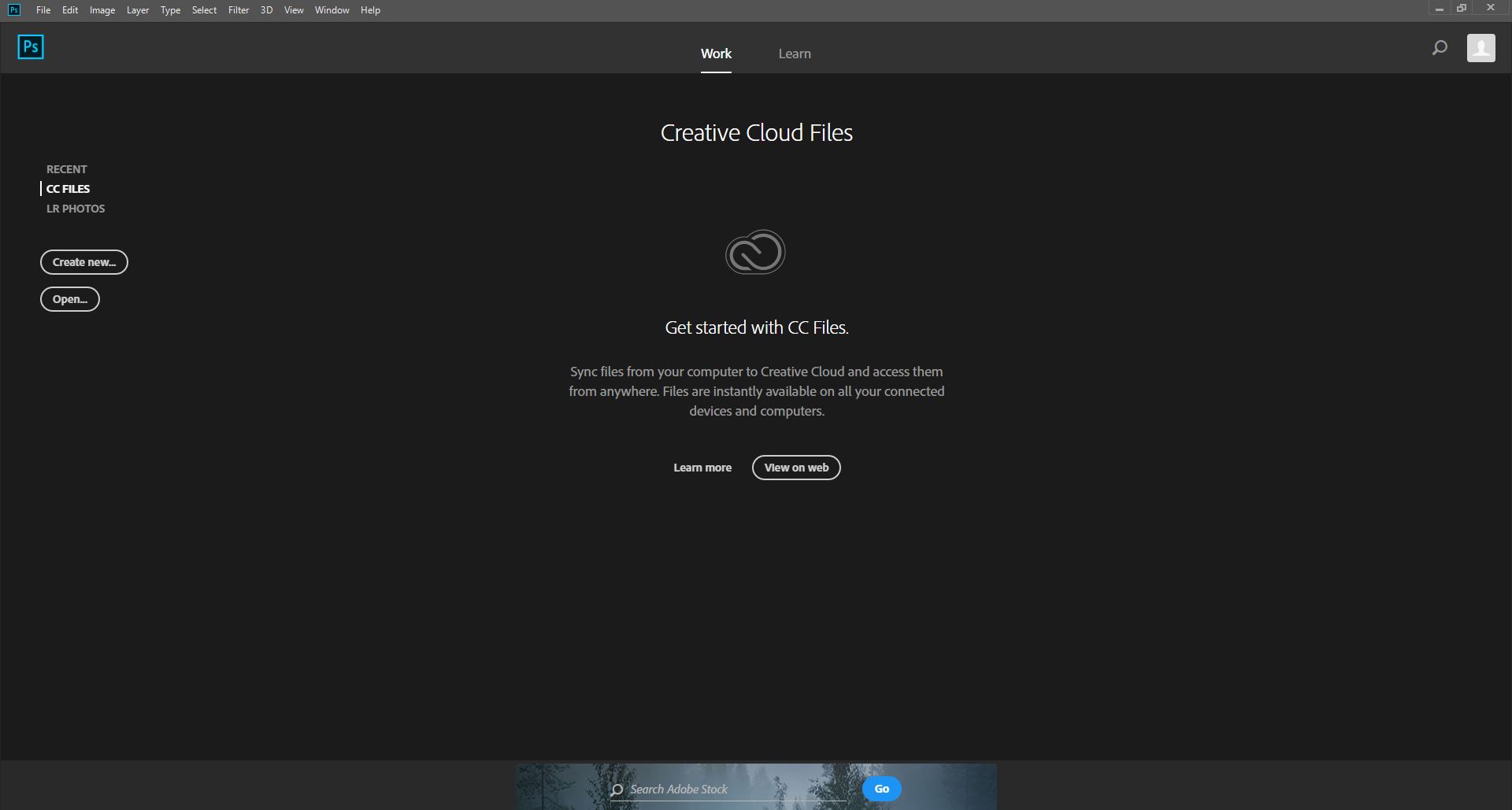
Task: Click the Get started with CC Files text
Action: [756, 327]
